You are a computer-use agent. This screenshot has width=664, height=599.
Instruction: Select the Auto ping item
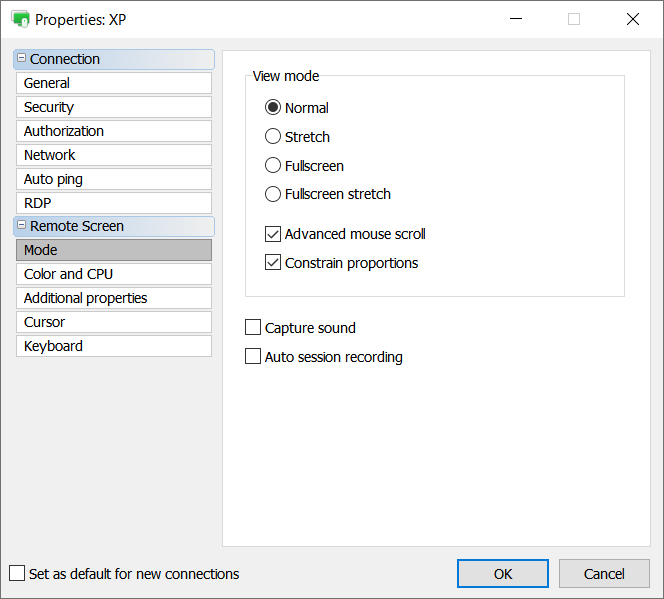point(113,179)
